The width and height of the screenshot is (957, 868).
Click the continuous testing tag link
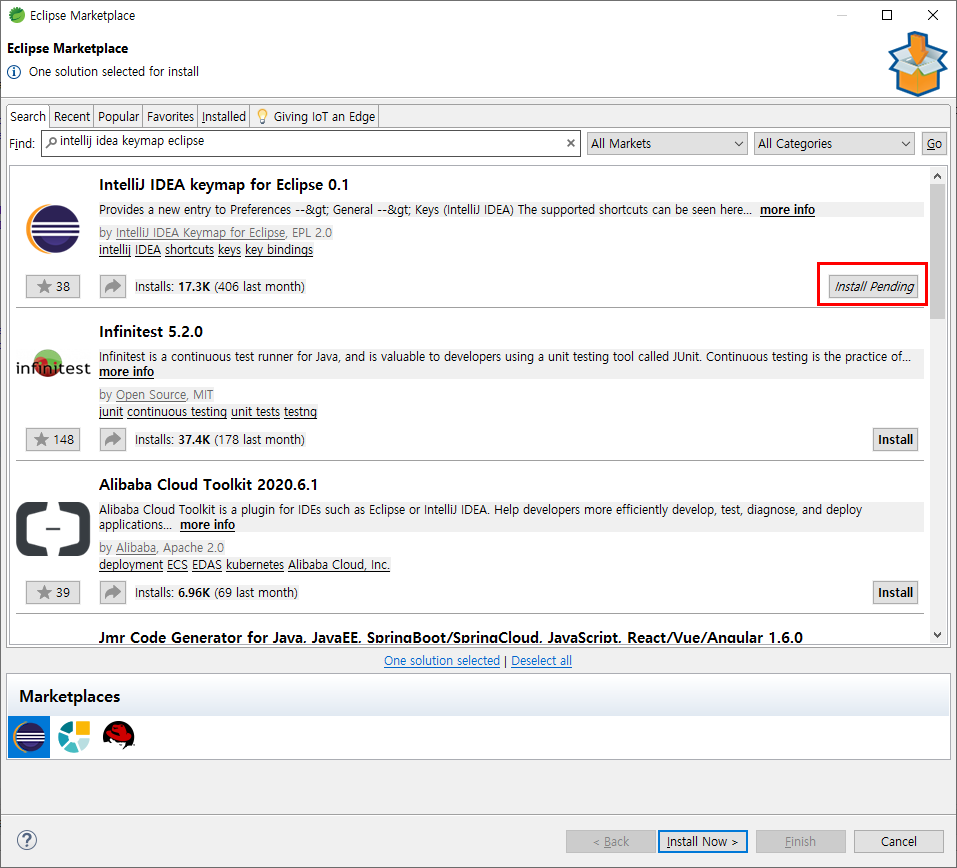pyautogui.click(x=177, y=412)
